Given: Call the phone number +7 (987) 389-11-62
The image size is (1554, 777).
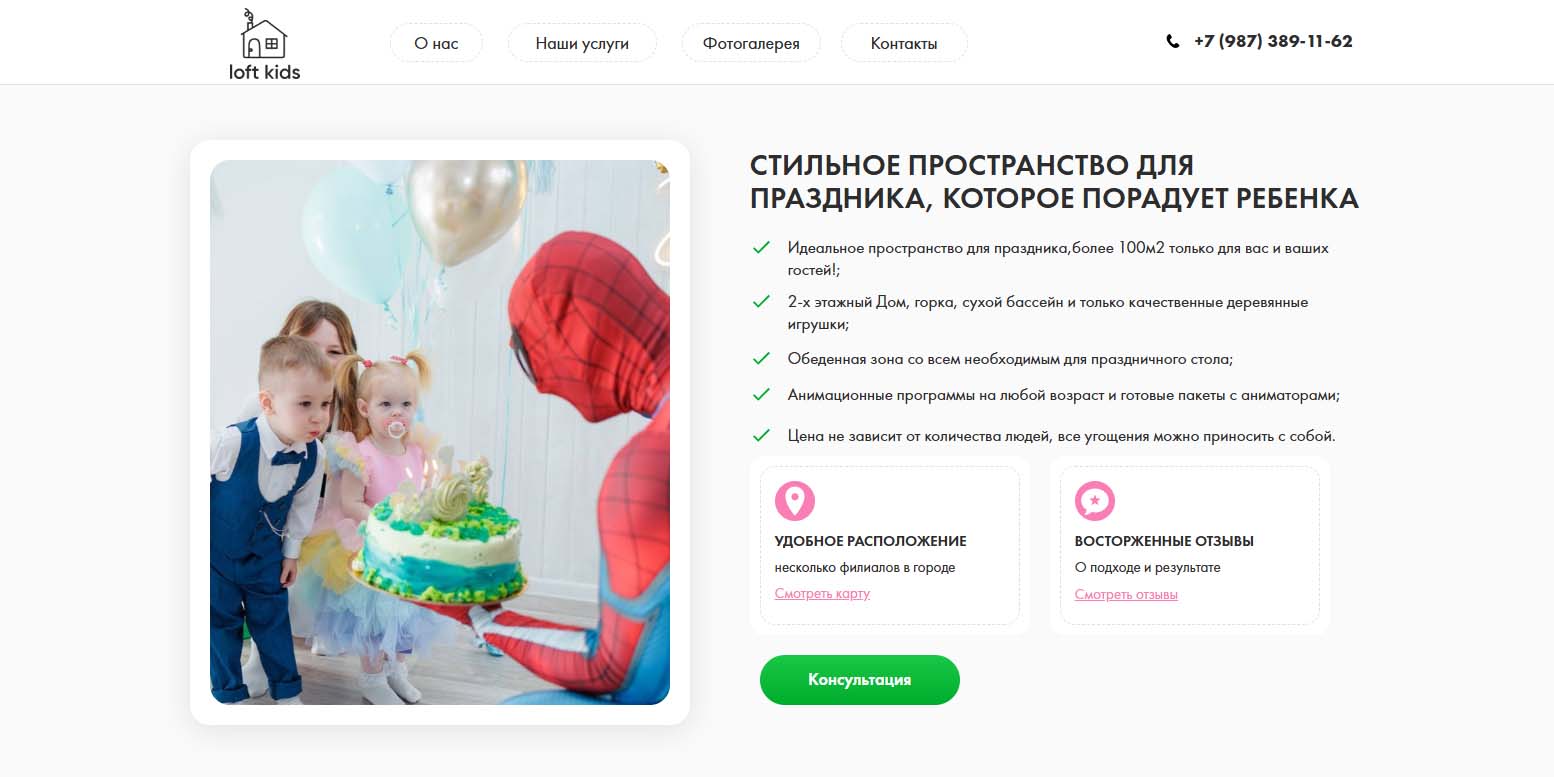Looking at the screenshot, I should point(1273,42).
